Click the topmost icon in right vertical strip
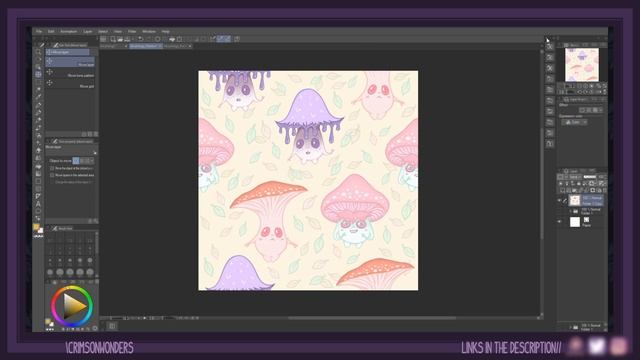 point(550,47)
